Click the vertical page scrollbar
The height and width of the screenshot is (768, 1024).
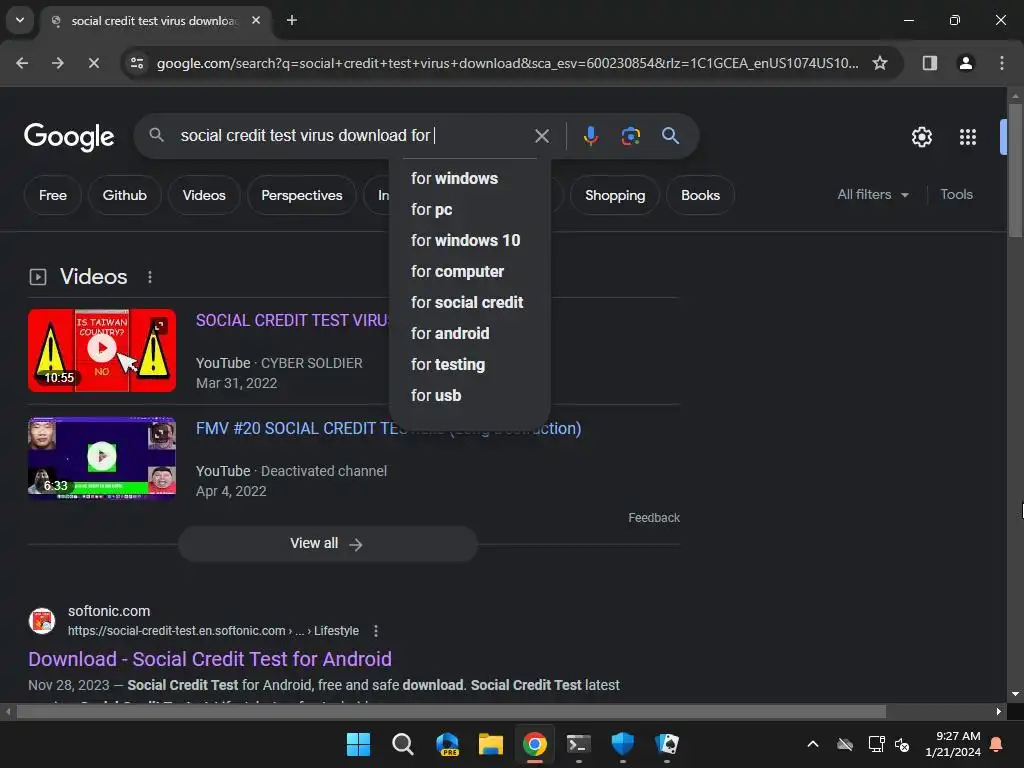coord(1015,170)
